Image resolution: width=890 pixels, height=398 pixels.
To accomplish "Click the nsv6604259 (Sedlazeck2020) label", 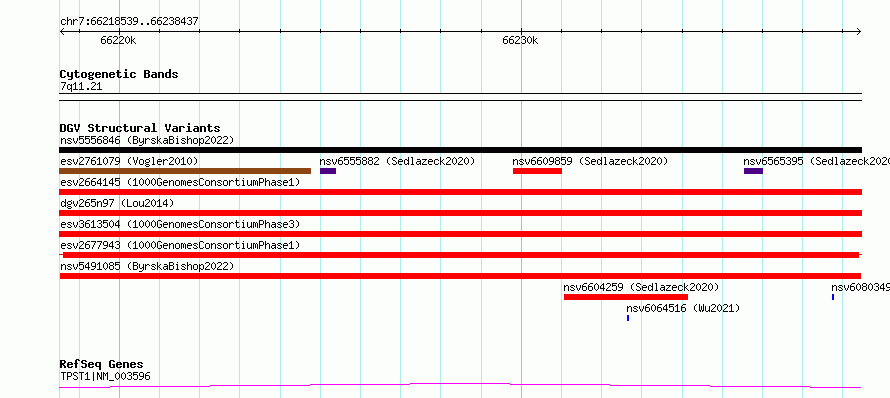I will pos(641,287).
